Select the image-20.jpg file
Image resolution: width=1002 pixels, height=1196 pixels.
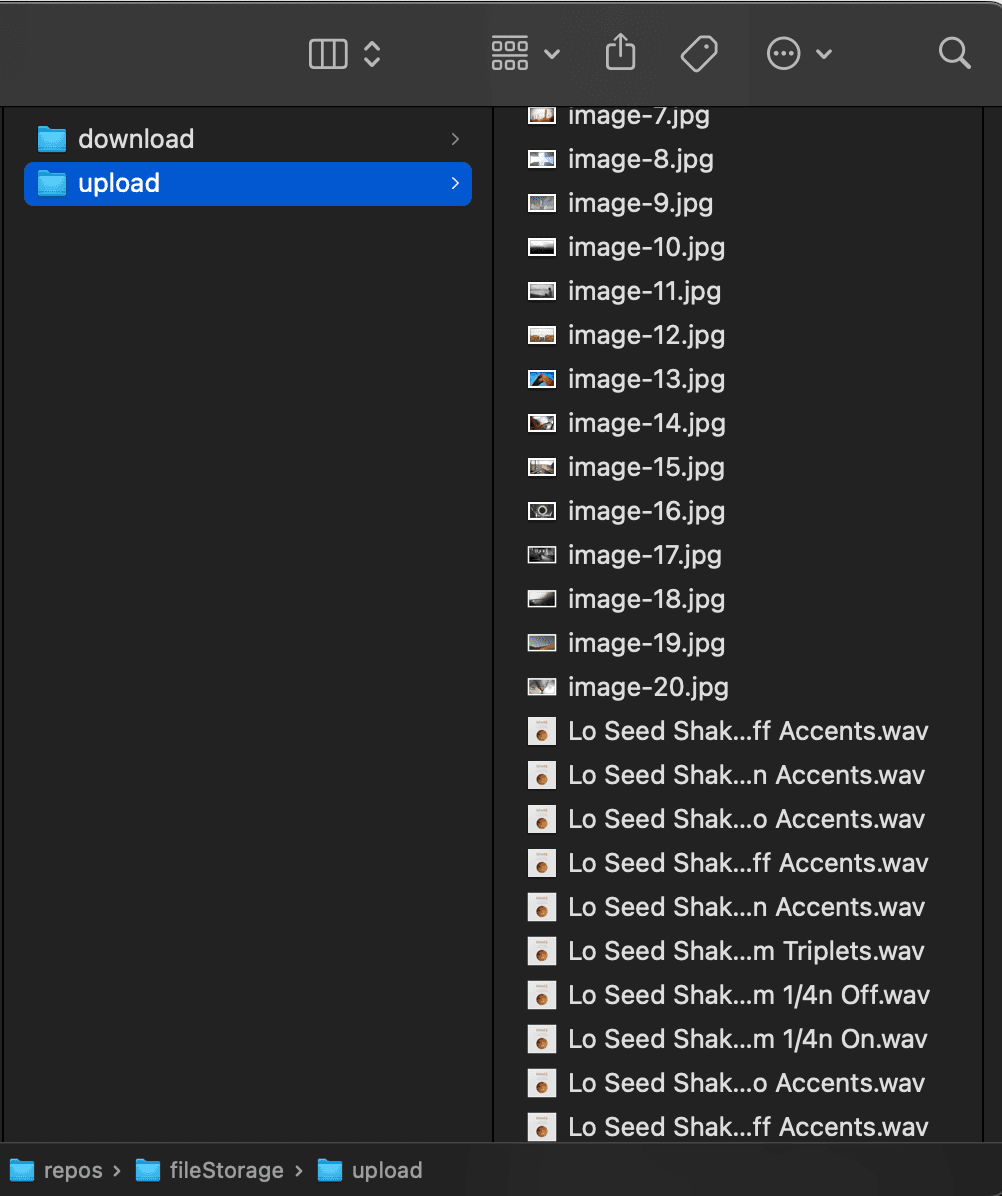pyautogui.click(x=648, y=687)
